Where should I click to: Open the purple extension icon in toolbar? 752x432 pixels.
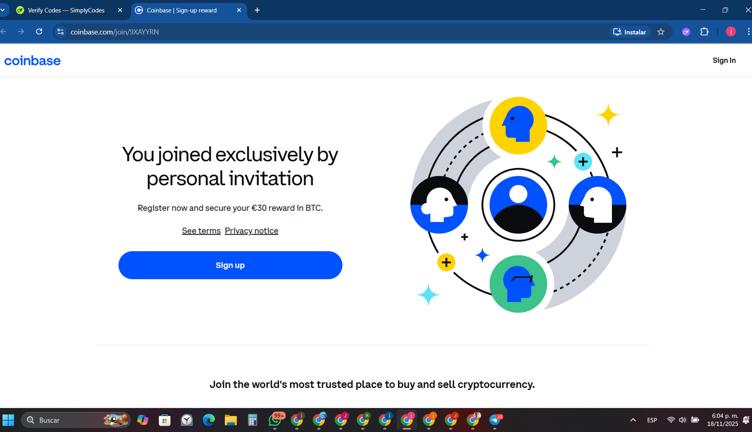(x=686, y=32)
